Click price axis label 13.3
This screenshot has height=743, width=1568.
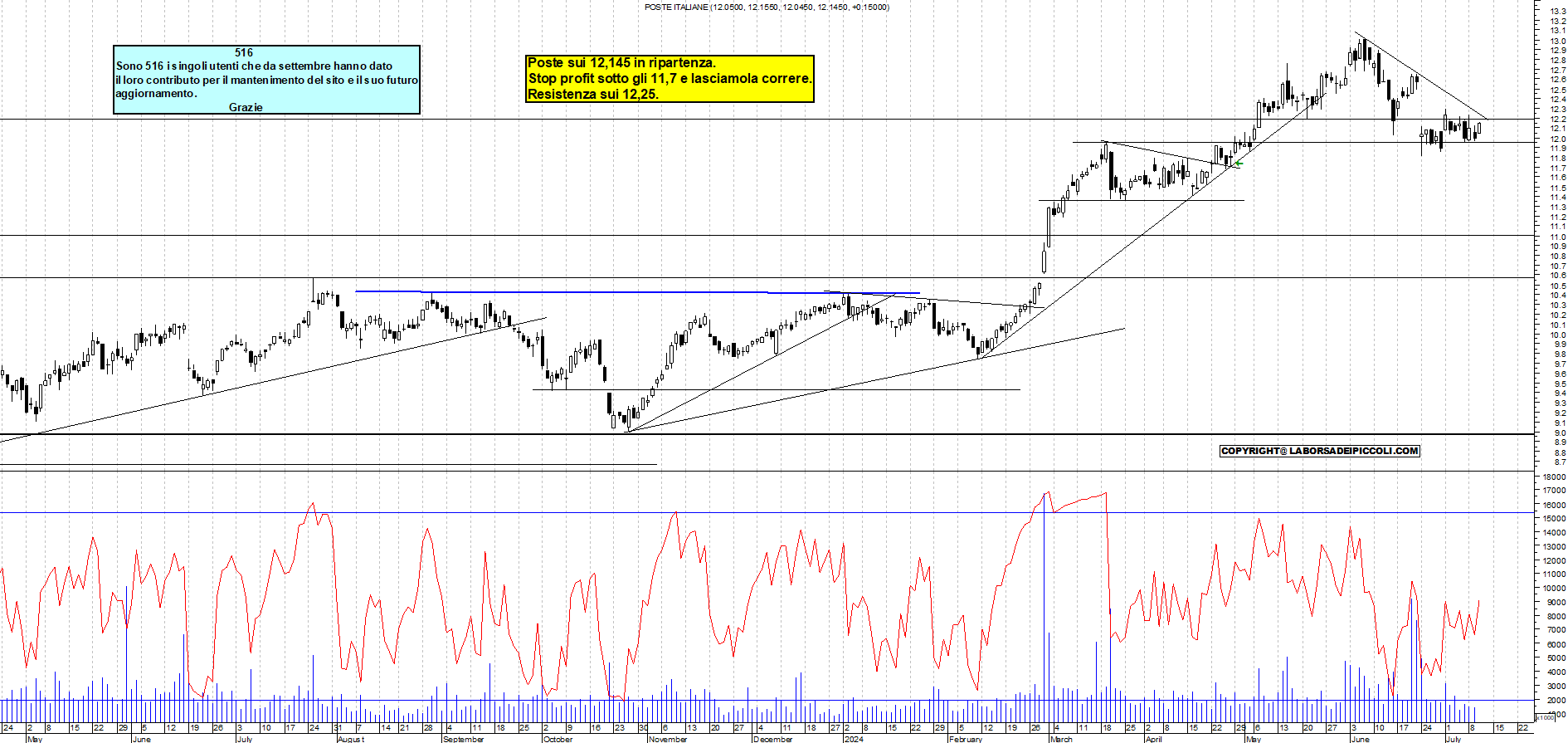1557,12
